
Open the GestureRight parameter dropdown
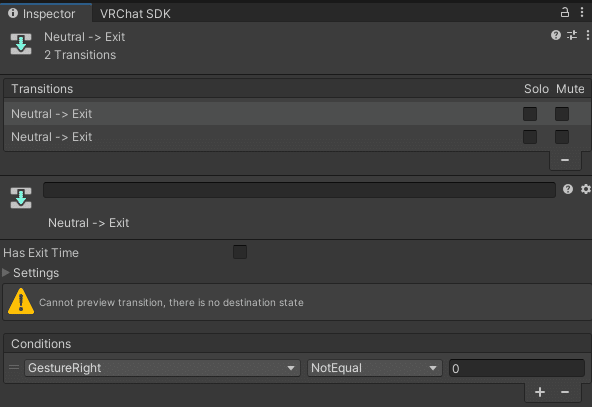tap(162, 368)
